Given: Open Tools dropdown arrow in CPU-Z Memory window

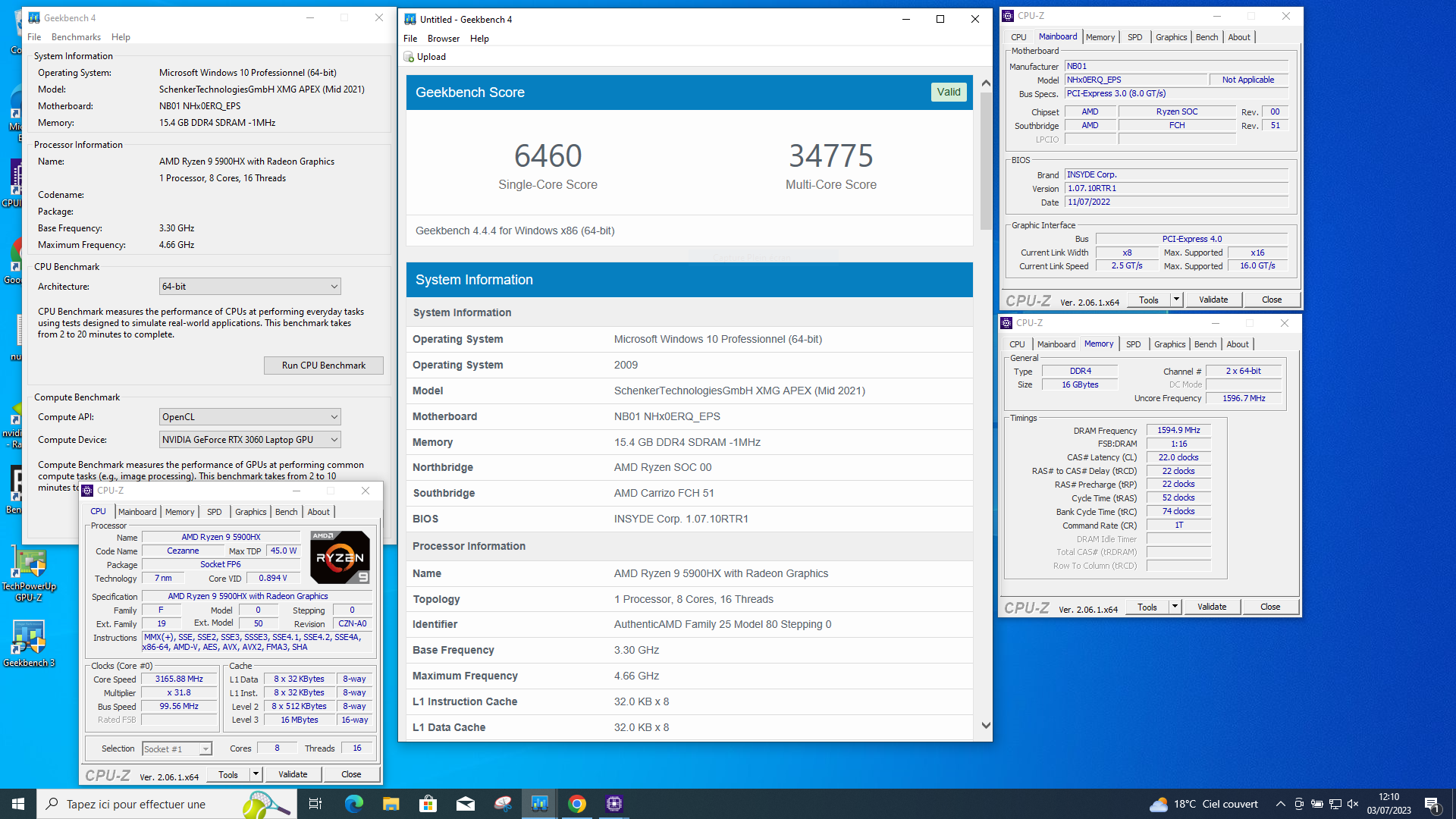Looking at the screenshot, I should pyautogui.click(x=1175, y=607).
